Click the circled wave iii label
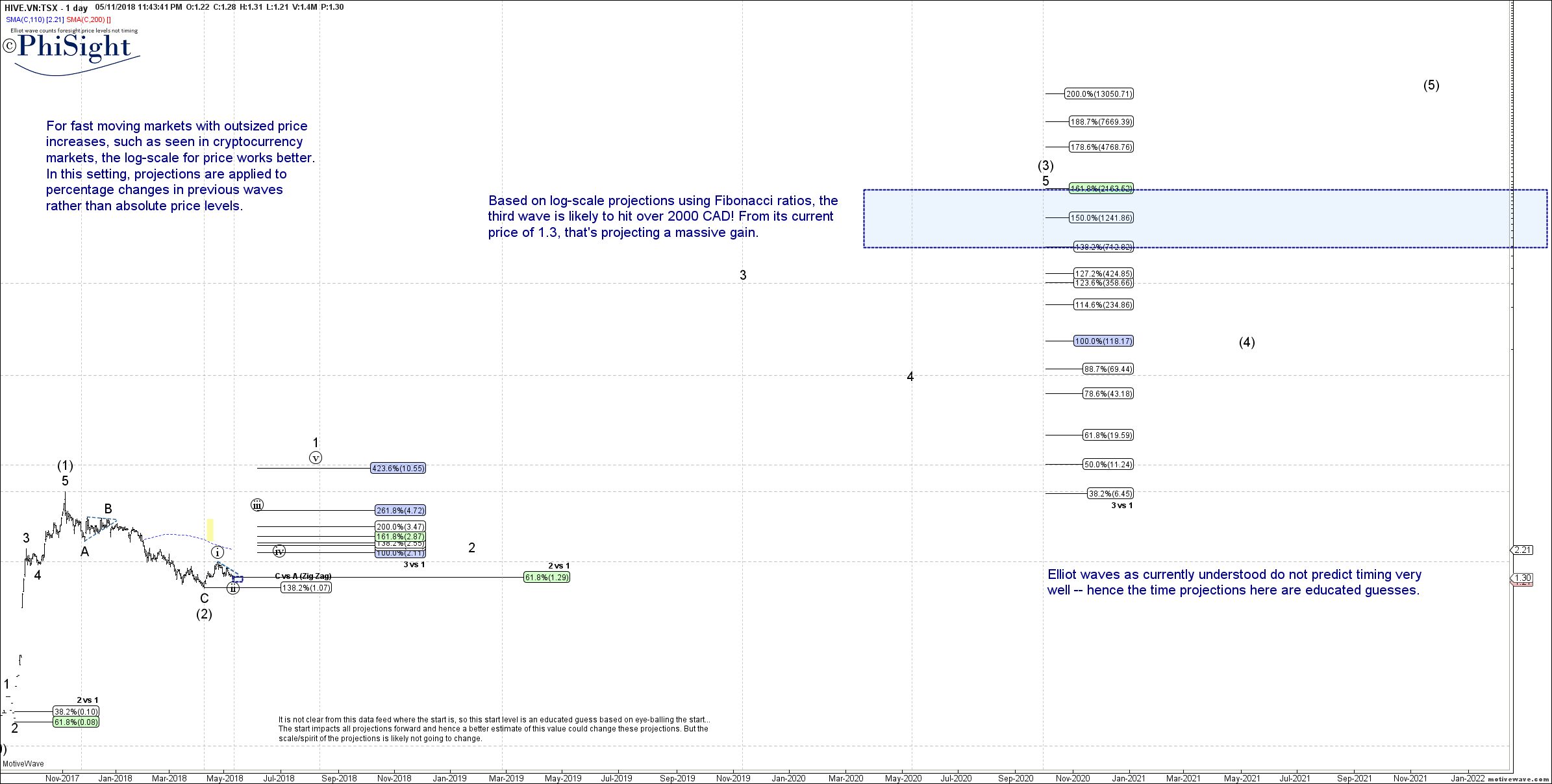 257,505
